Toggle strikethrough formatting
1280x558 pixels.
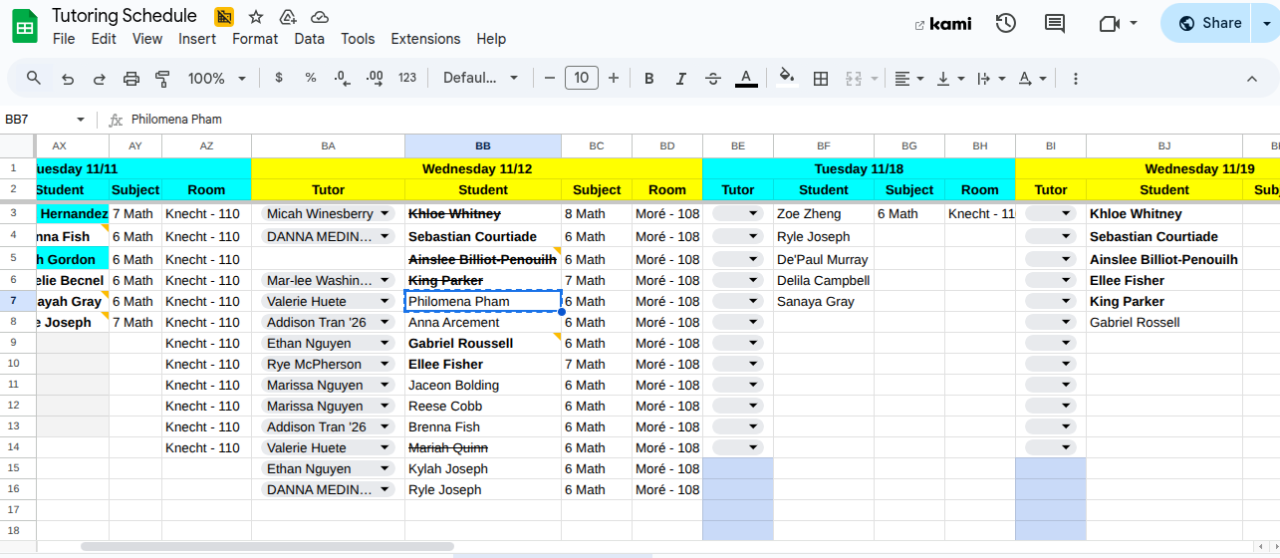[x=713, y=78]
